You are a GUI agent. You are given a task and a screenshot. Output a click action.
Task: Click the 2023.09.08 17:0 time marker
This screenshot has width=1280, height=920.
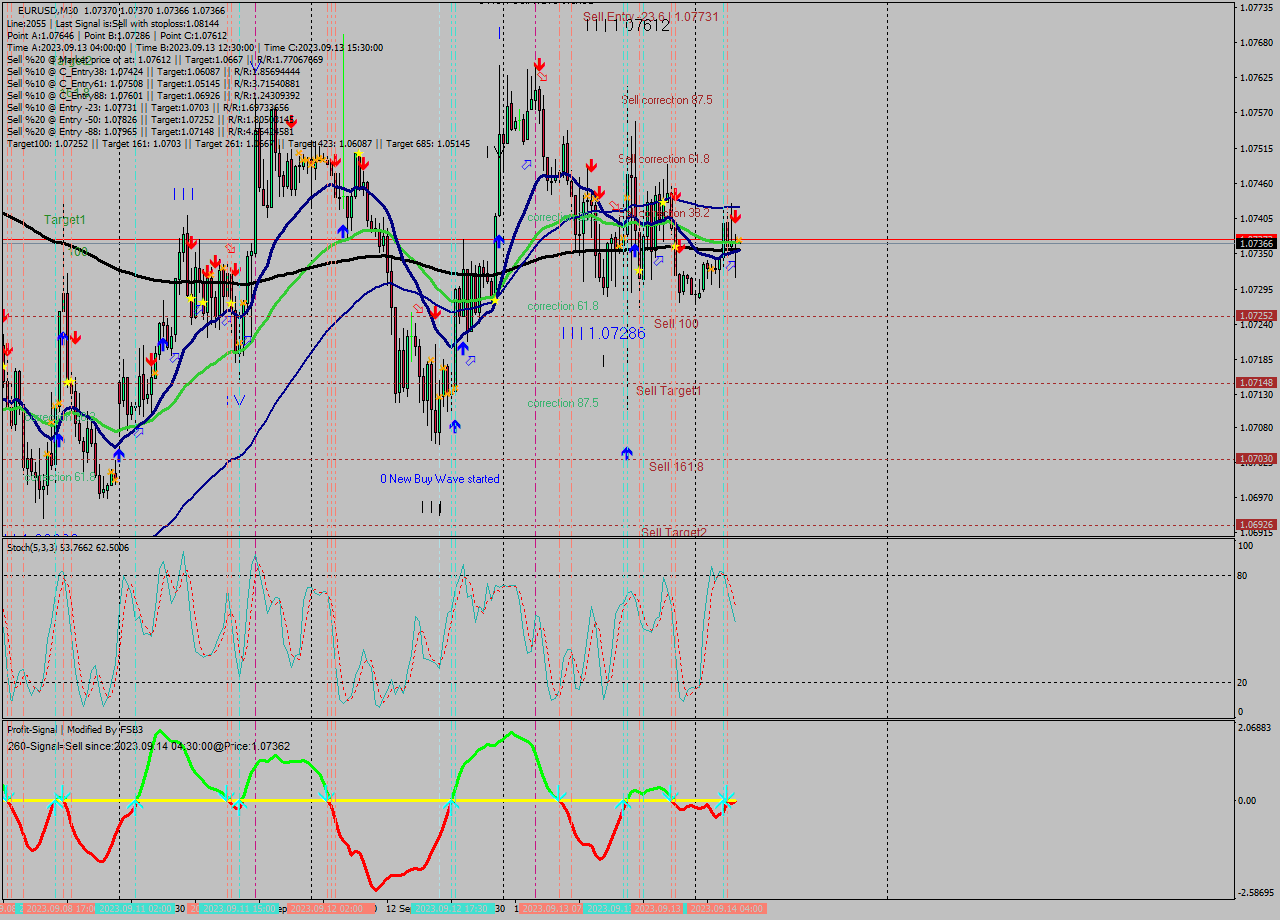[x=58, y=908]
